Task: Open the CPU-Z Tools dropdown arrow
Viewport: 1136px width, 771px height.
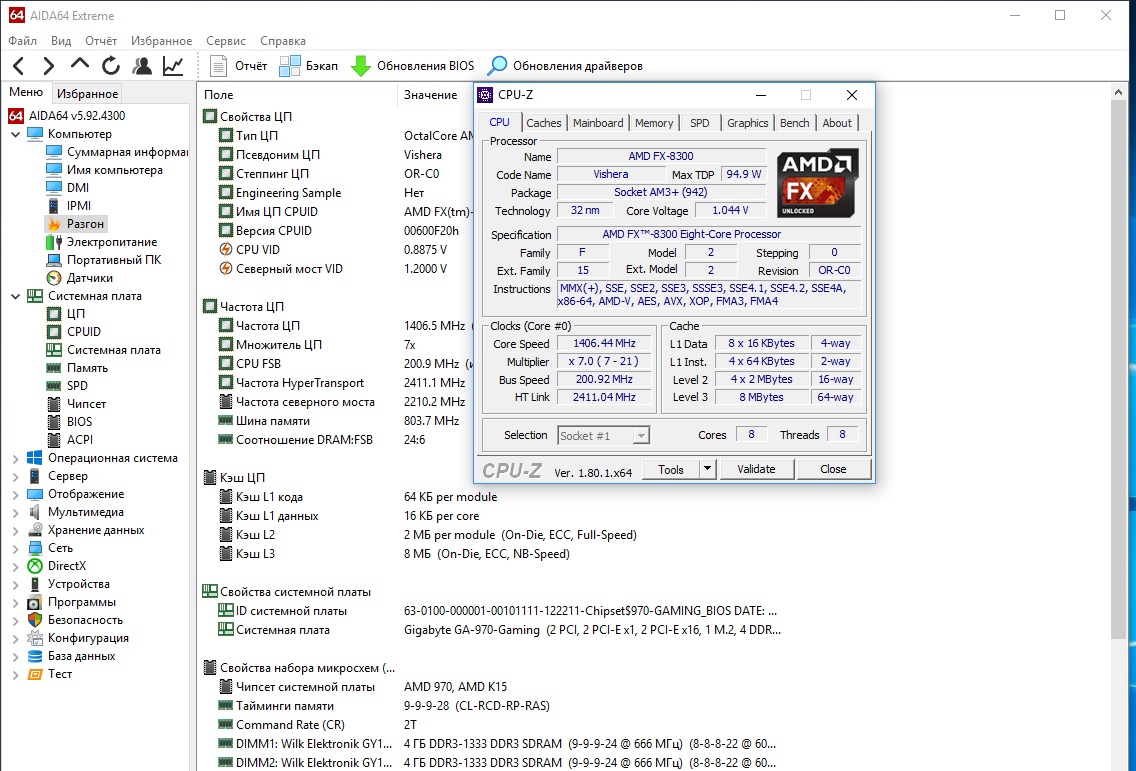Action: point(708,470)
